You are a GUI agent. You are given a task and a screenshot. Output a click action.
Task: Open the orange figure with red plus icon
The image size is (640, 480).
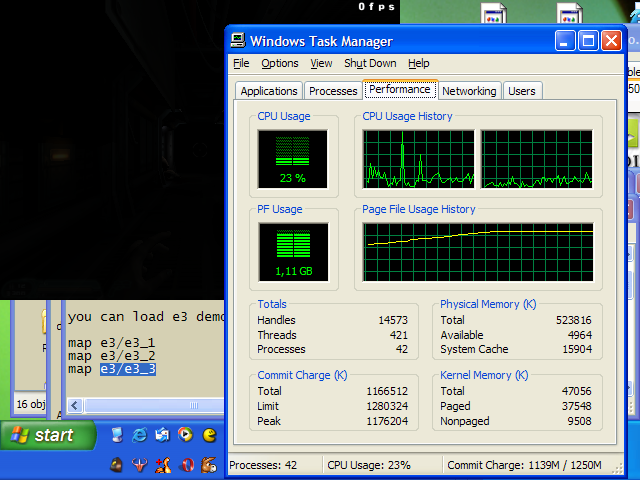click(163, 465)
